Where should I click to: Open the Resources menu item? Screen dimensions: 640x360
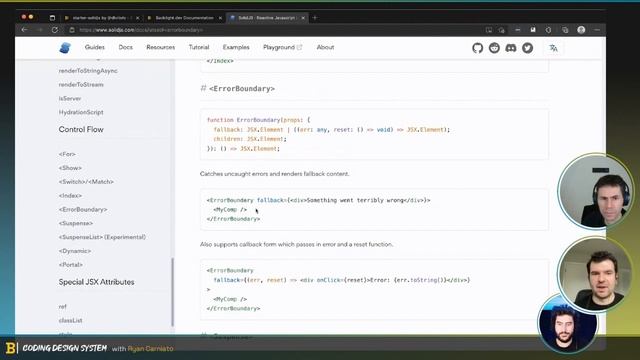pos(160,47)
